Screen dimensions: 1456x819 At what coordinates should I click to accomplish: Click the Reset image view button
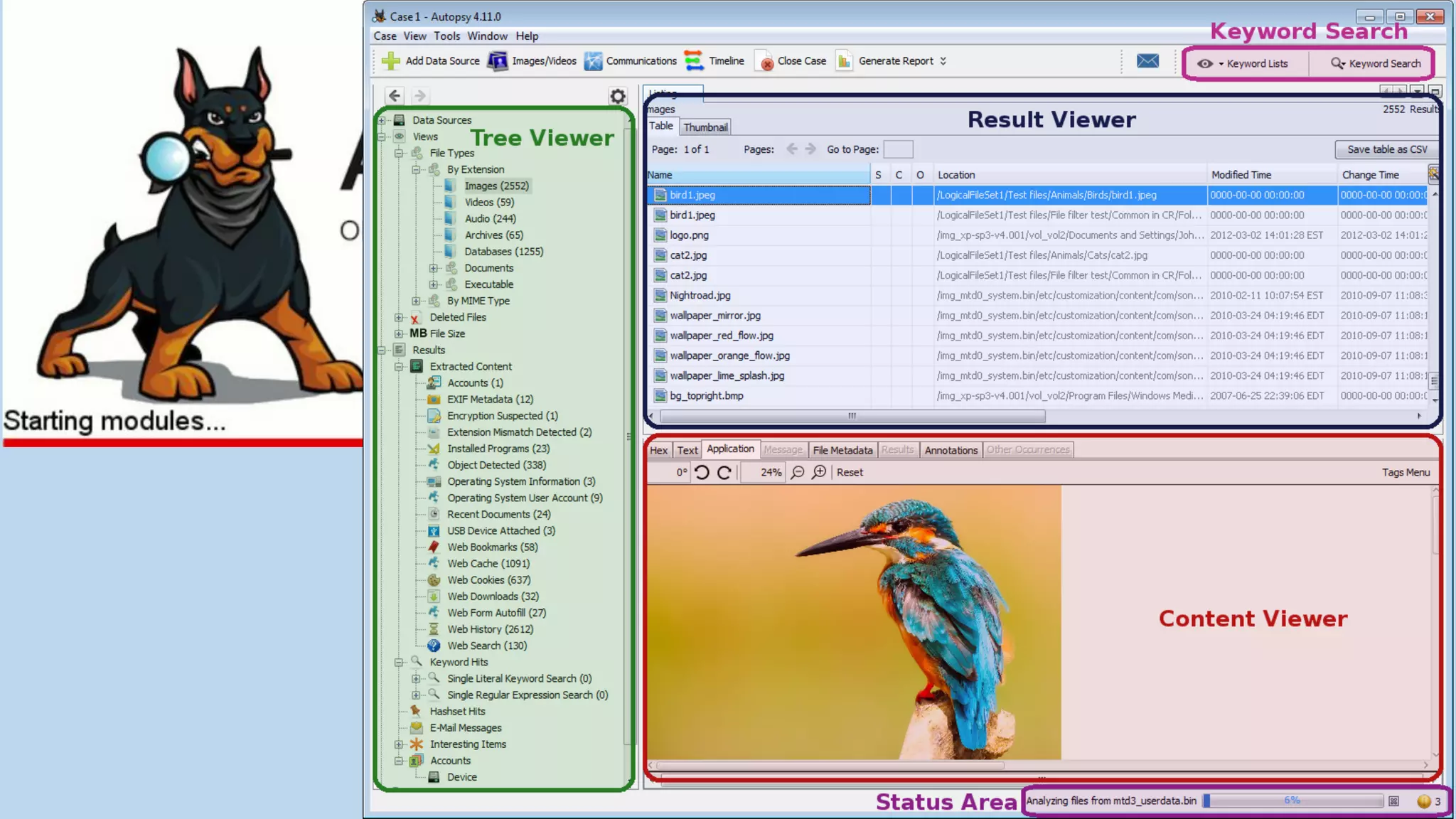[x=850, y=473]
